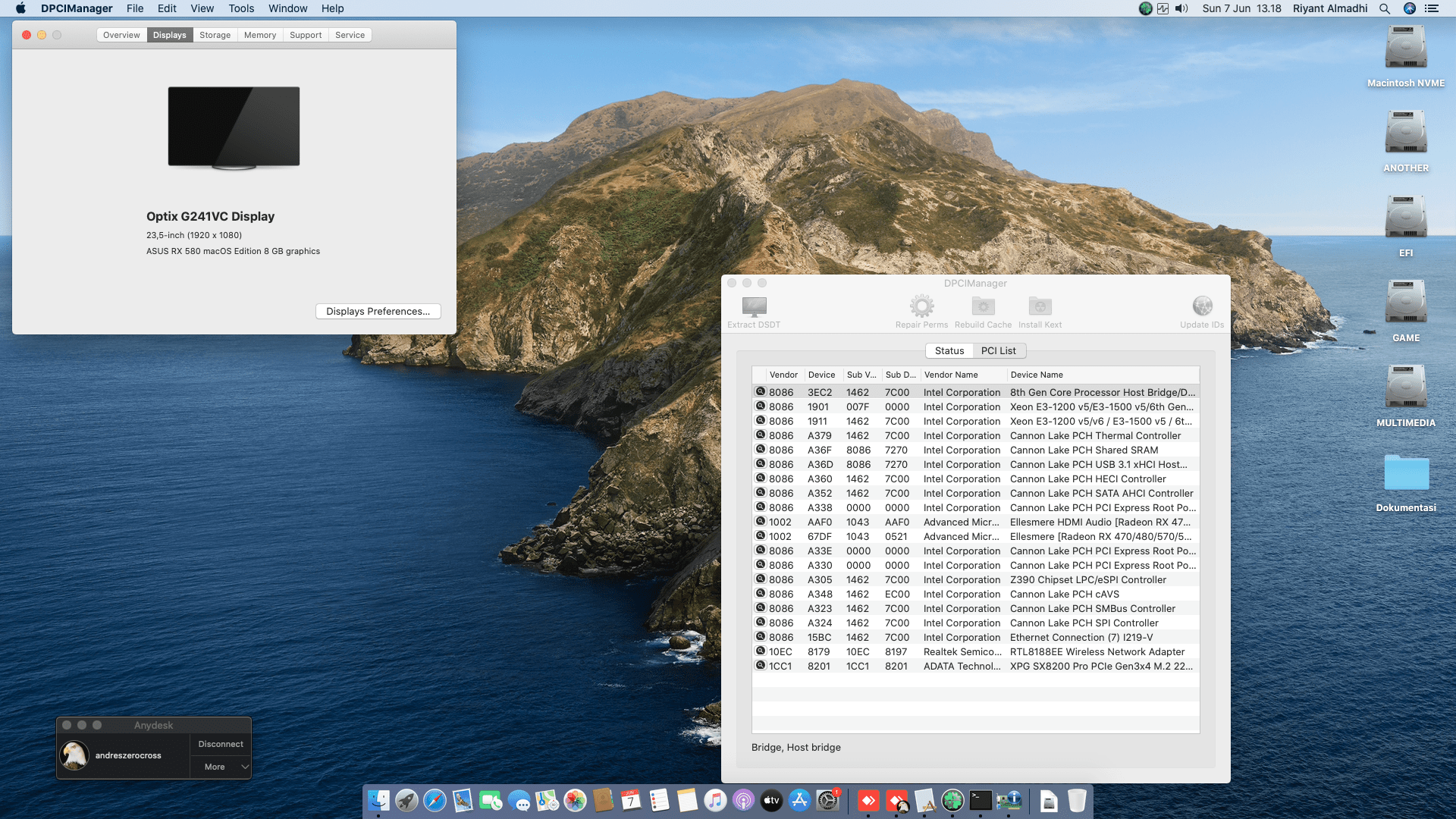Click the activity graph menu bar icon
Image resolution: width=1456 pixels, height=819 pixels.
point(1163,8)
